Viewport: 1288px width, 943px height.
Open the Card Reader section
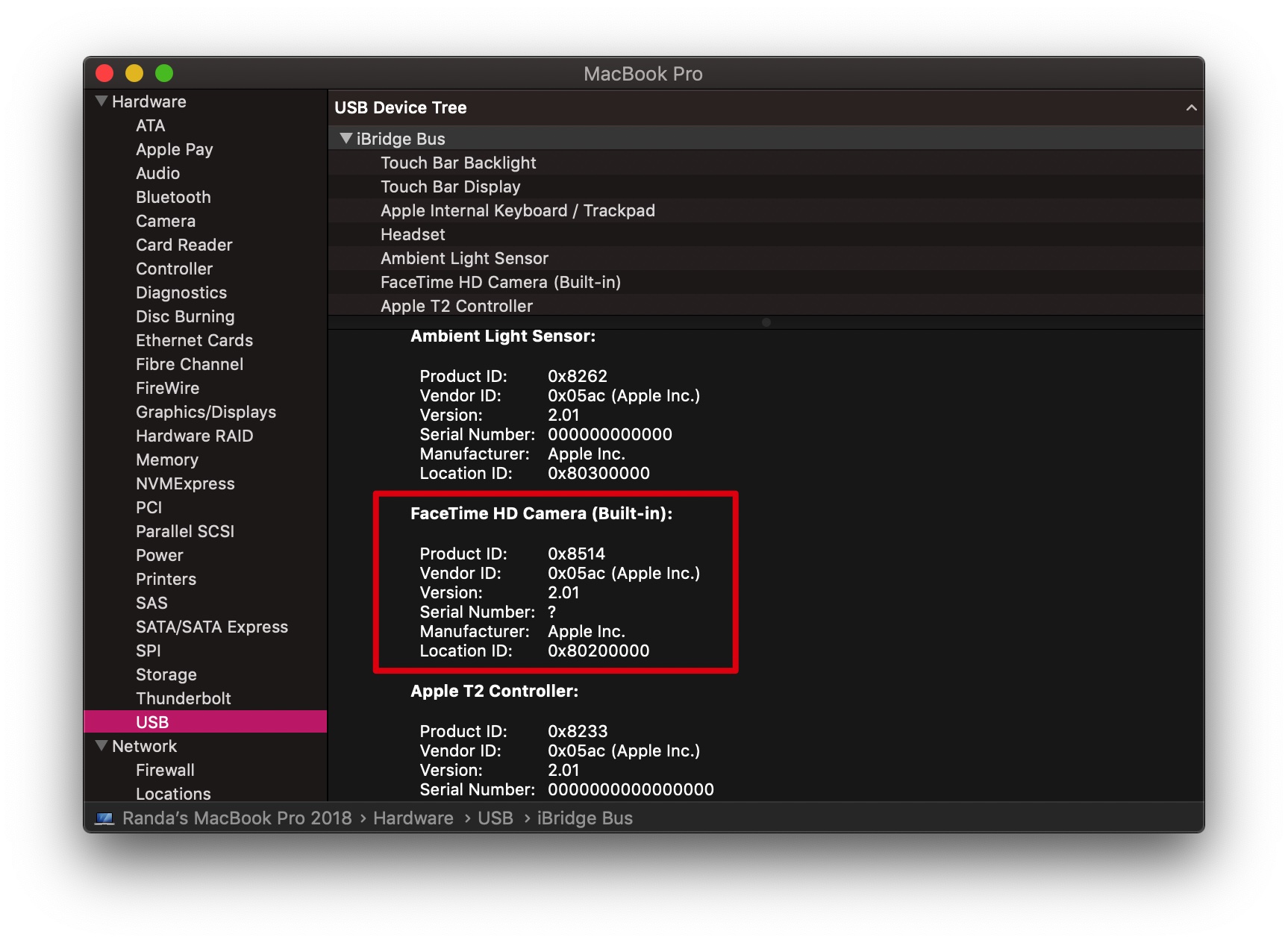click(x=184, y=245)
